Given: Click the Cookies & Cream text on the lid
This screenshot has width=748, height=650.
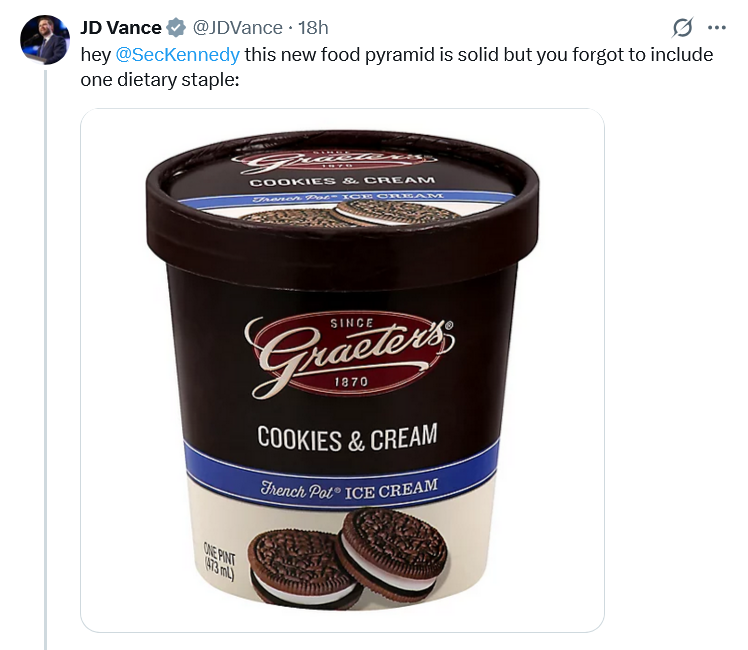Looking at the screenshot, I should (x=343, y=181).
